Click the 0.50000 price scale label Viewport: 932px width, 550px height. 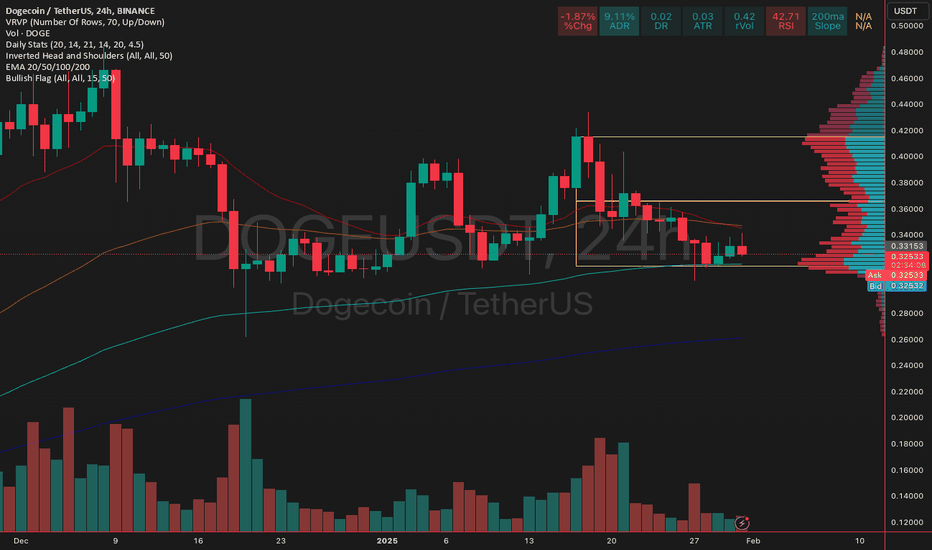(907, 26)
